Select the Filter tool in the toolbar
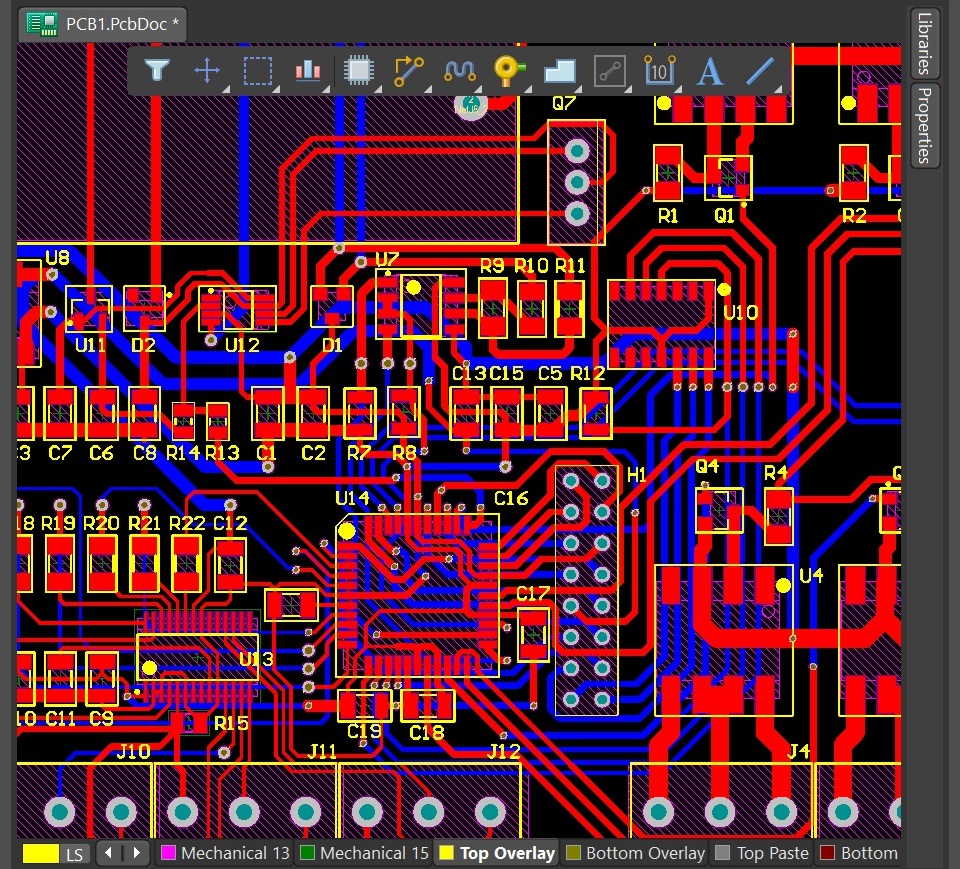 157,70
